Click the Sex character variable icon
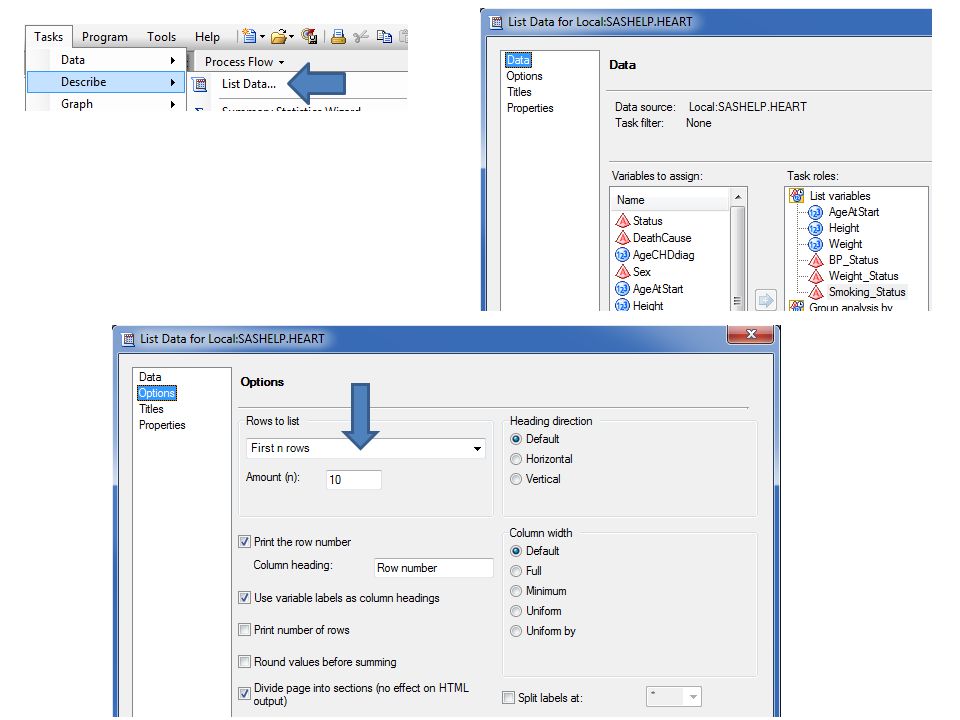The width and height of the screenshot is (960, 720). tap(623, 271)
